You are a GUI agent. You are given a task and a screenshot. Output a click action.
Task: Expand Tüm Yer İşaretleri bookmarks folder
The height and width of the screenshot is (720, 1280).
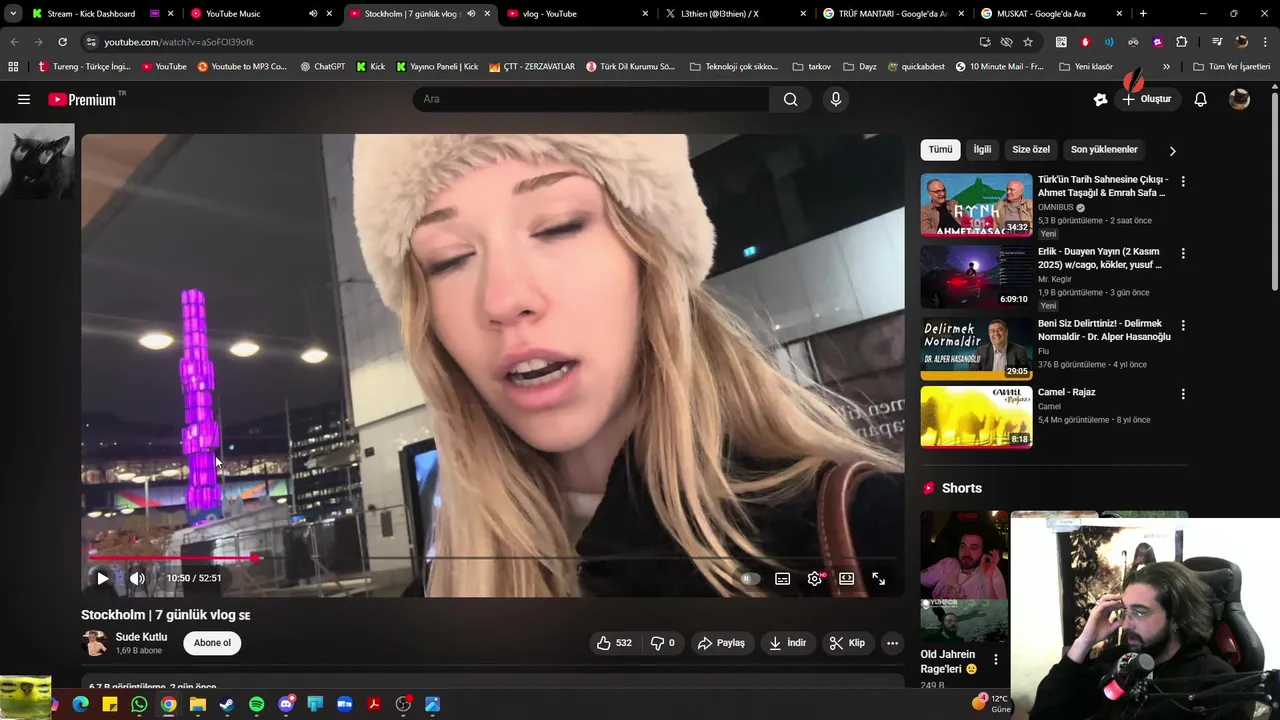pyautogui.click(x=1232, y=67)
